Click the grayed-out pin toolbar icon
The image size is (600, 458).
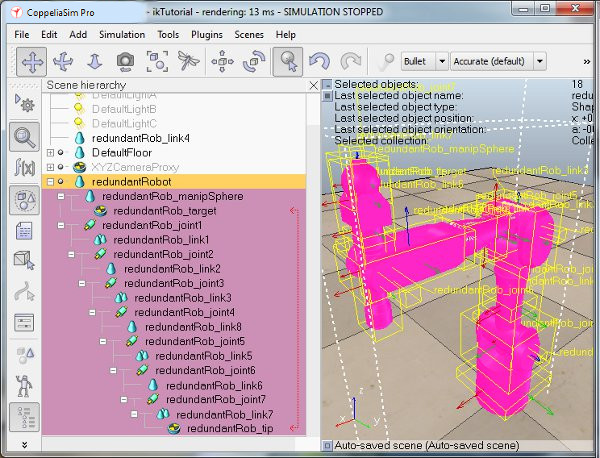click(x=386, y=62)
